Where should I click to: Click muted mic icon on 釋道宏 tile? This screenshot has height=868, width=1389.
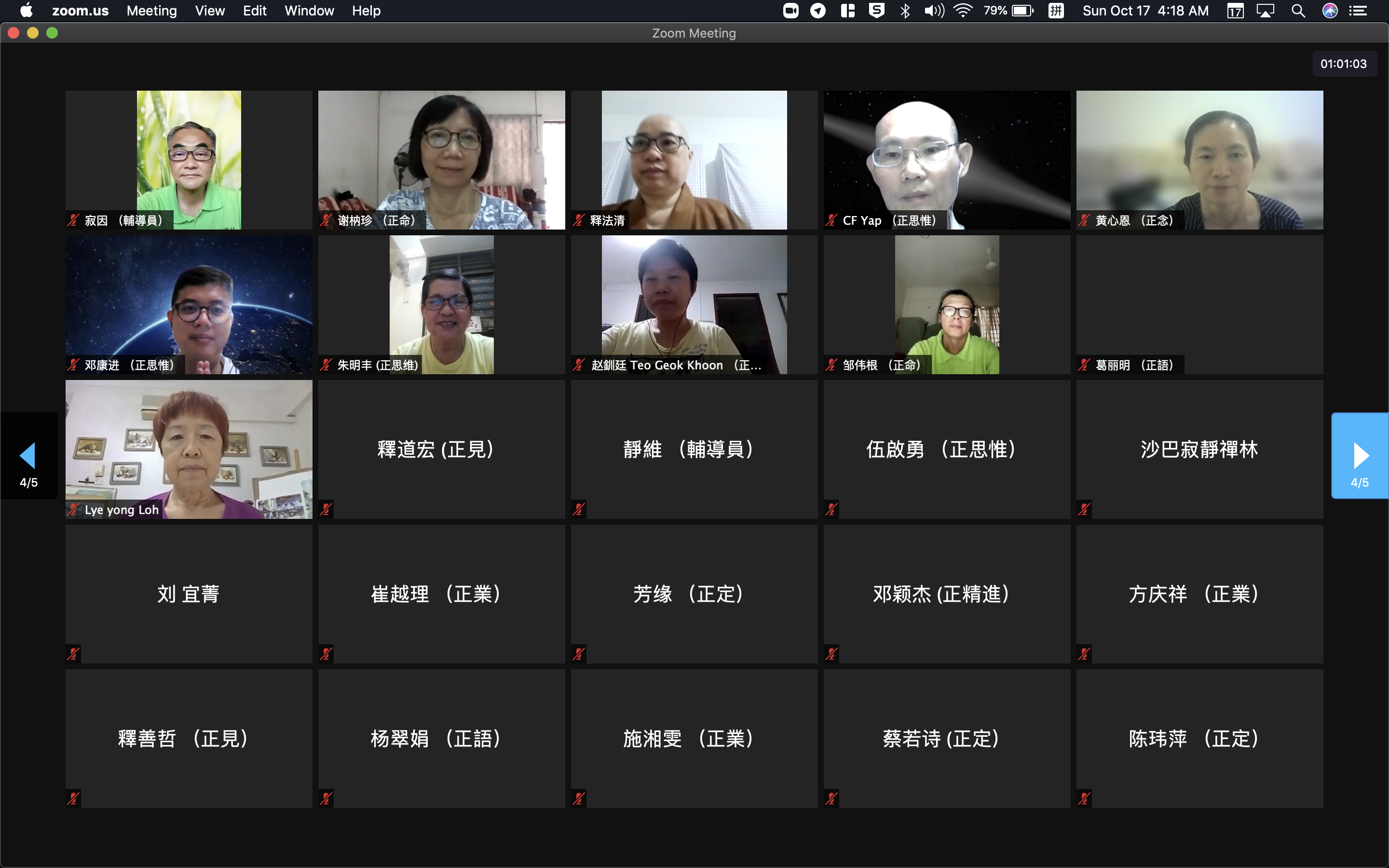click(326, 509)
